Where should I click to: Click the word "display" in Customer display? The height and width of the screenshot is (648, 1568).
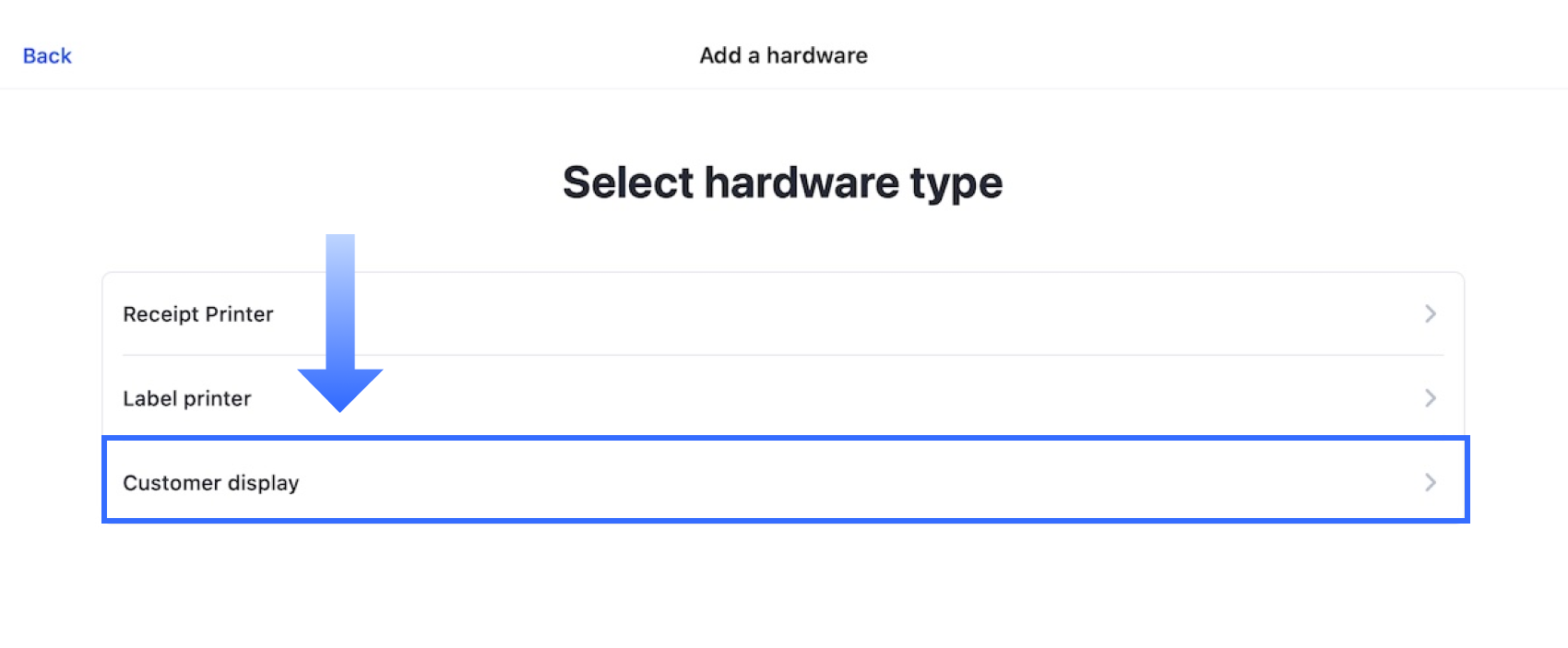pos(263,483)
